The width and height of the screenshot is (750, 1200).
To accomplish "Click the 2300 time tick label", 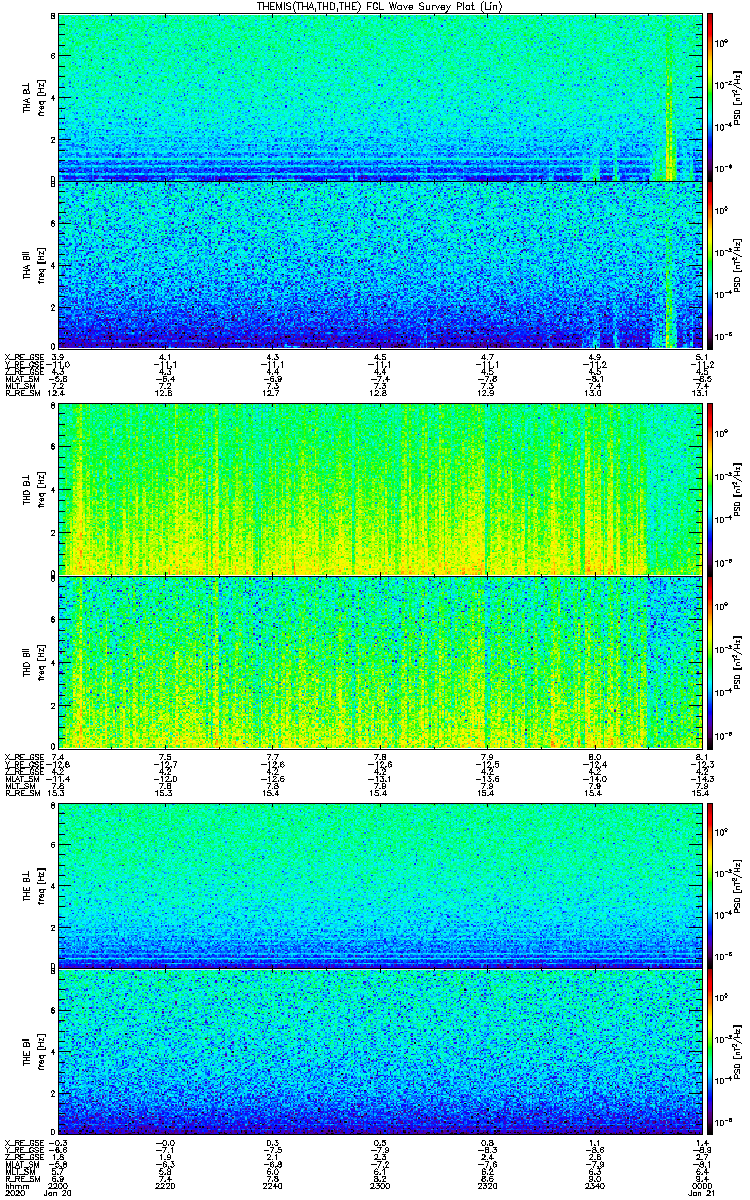I will (379, 1185).
